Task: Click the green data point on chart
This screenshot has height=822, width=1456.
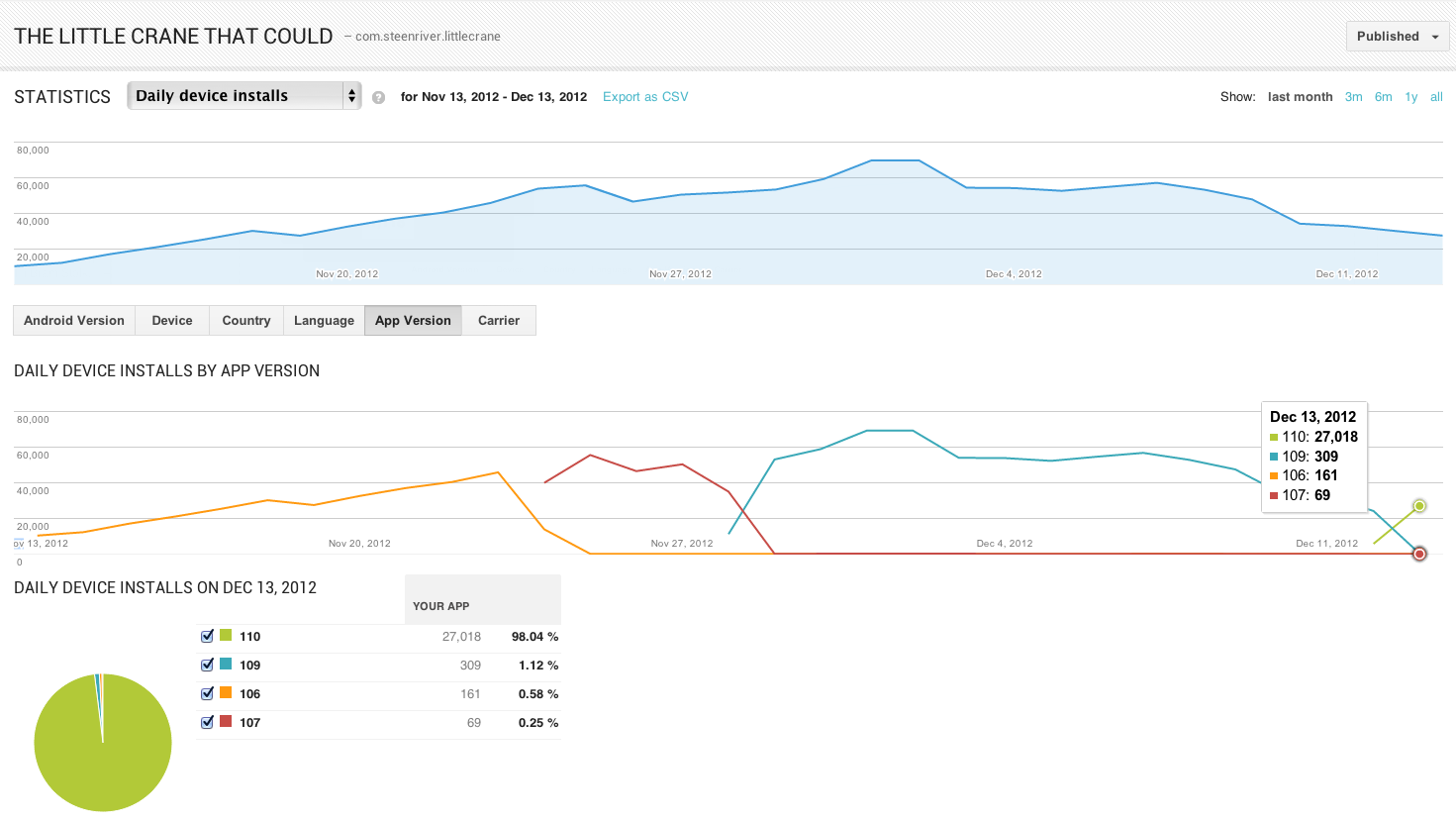Action: point(1419,506)
